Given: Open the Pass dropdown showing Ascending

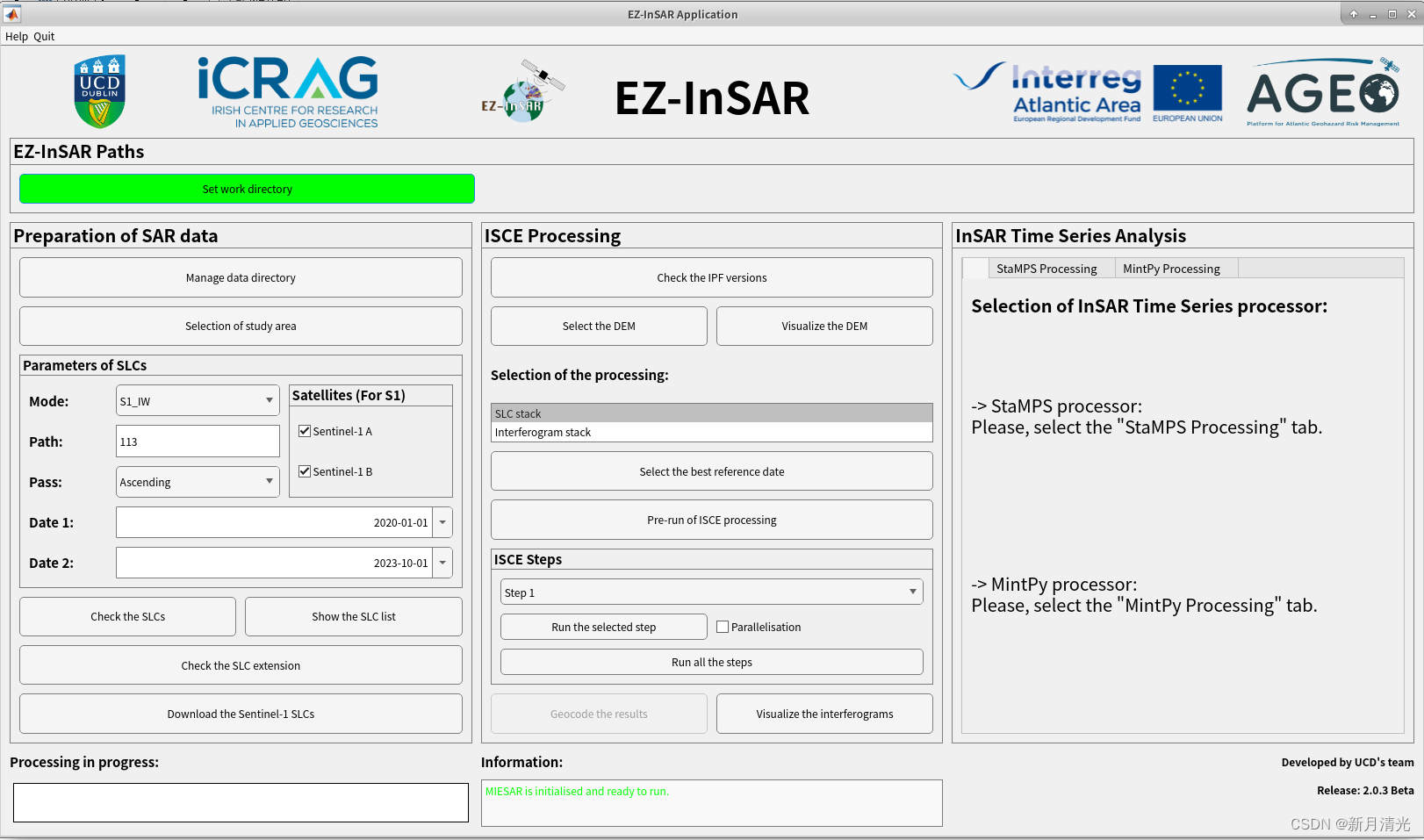Looking at the screenshot, I should (198, 482).
